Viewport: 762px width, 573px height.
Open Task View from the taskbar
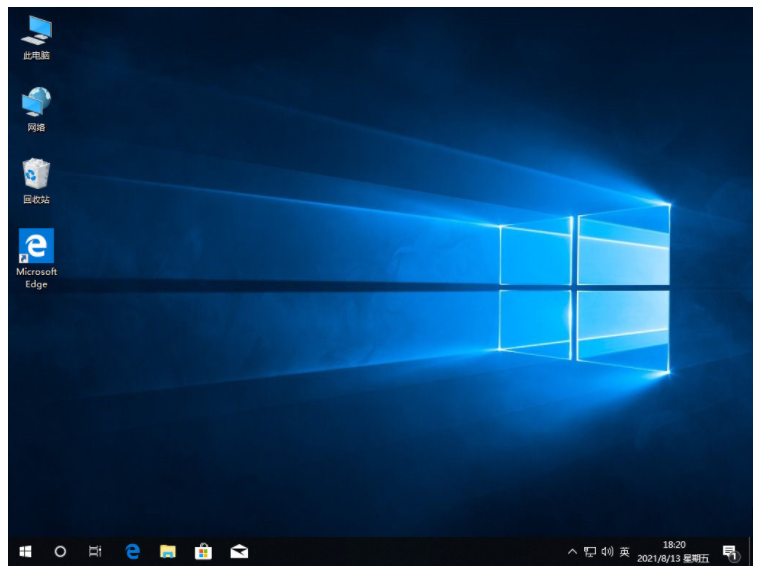(95, 551)
